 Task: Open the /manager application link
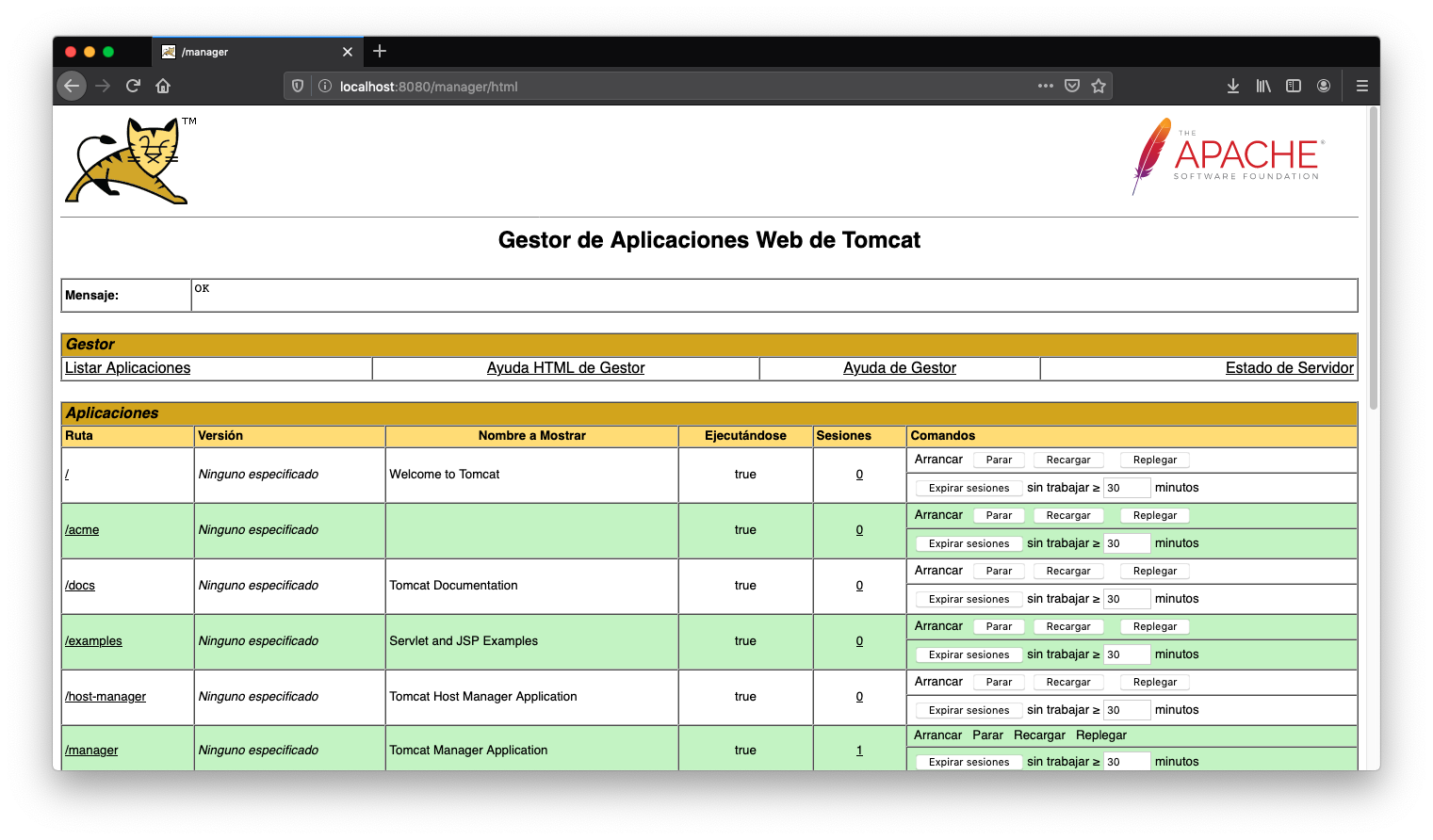(x=91, y=751)
